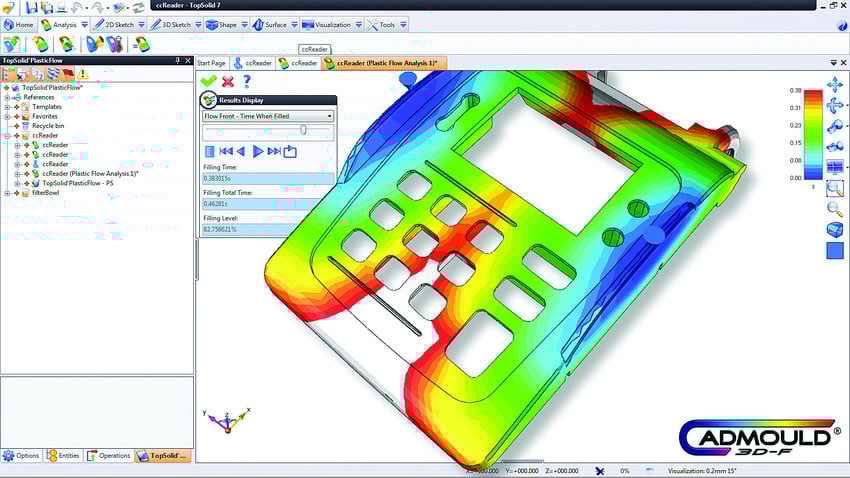
Task: Click the Save icon in quick access bar
Action: [32, 7]
